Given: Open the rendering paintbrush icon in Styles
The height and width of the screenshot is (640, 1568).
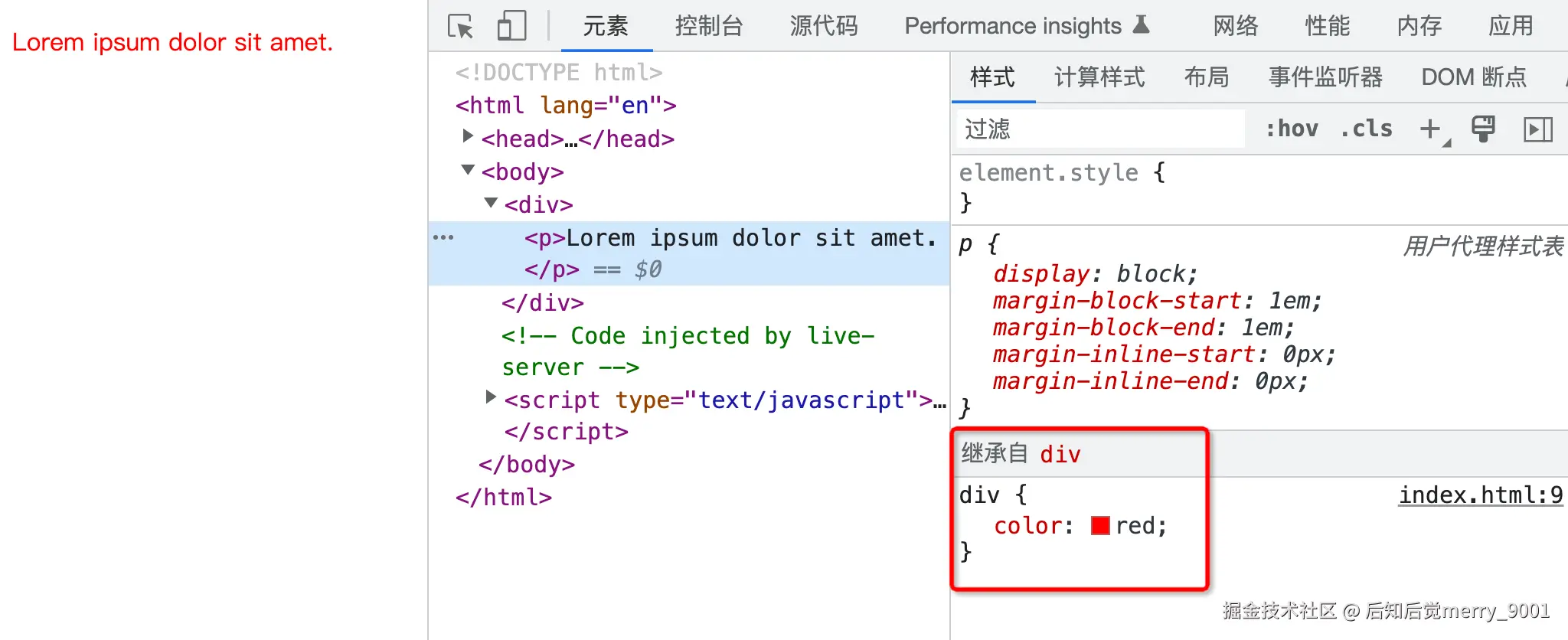Looking at the screenshot, I should tap(1483, 129).
